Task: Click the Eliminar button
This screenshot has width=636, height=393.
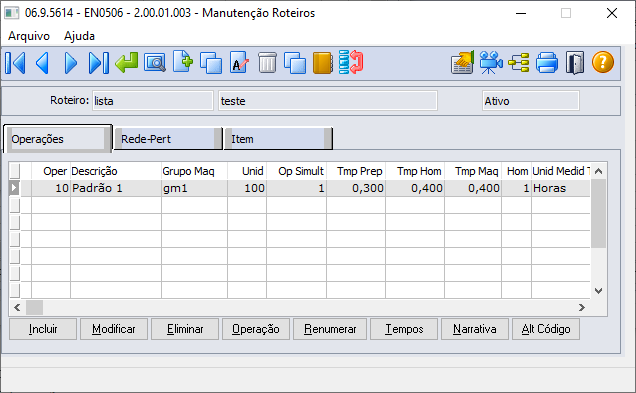Action: pyautogui.click(x=185, y=329)
